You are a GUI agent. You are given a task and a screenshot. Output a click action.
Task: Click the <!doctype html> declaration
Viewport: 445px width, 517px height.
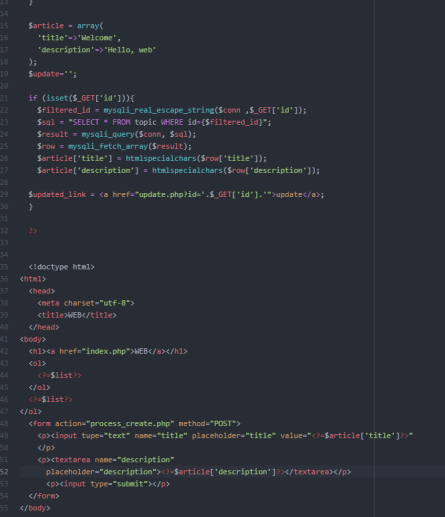coord(61,267)
